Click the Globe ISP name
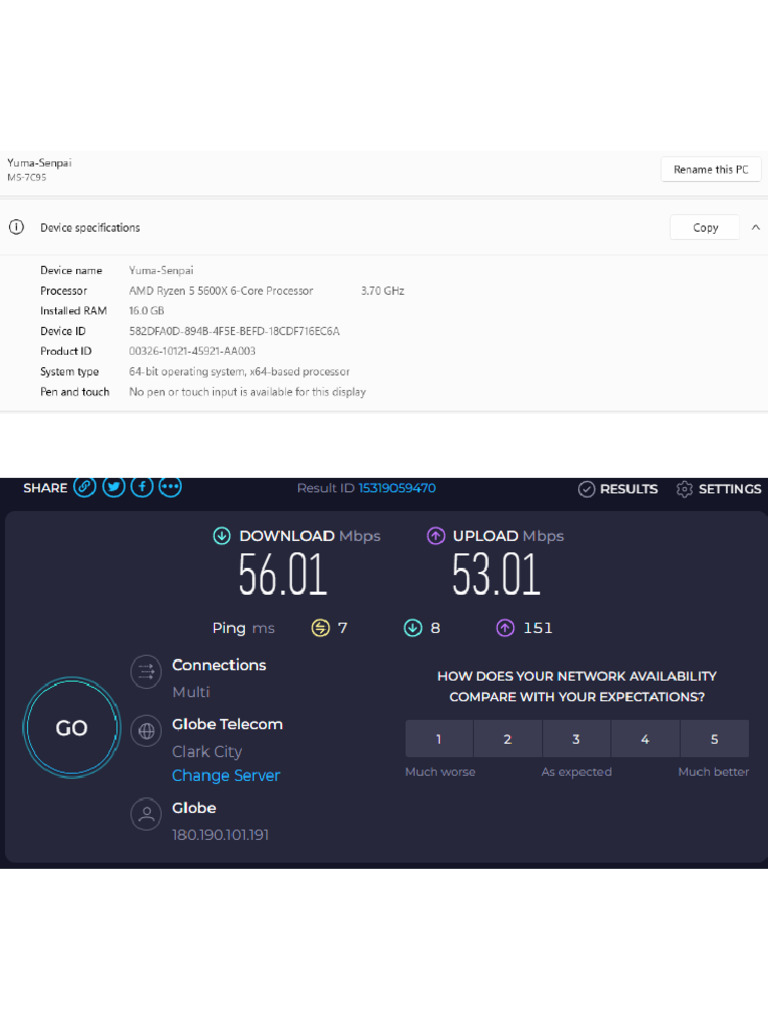Image resolution: width=768 pixels, height=1024 pixels. point(194,808)
